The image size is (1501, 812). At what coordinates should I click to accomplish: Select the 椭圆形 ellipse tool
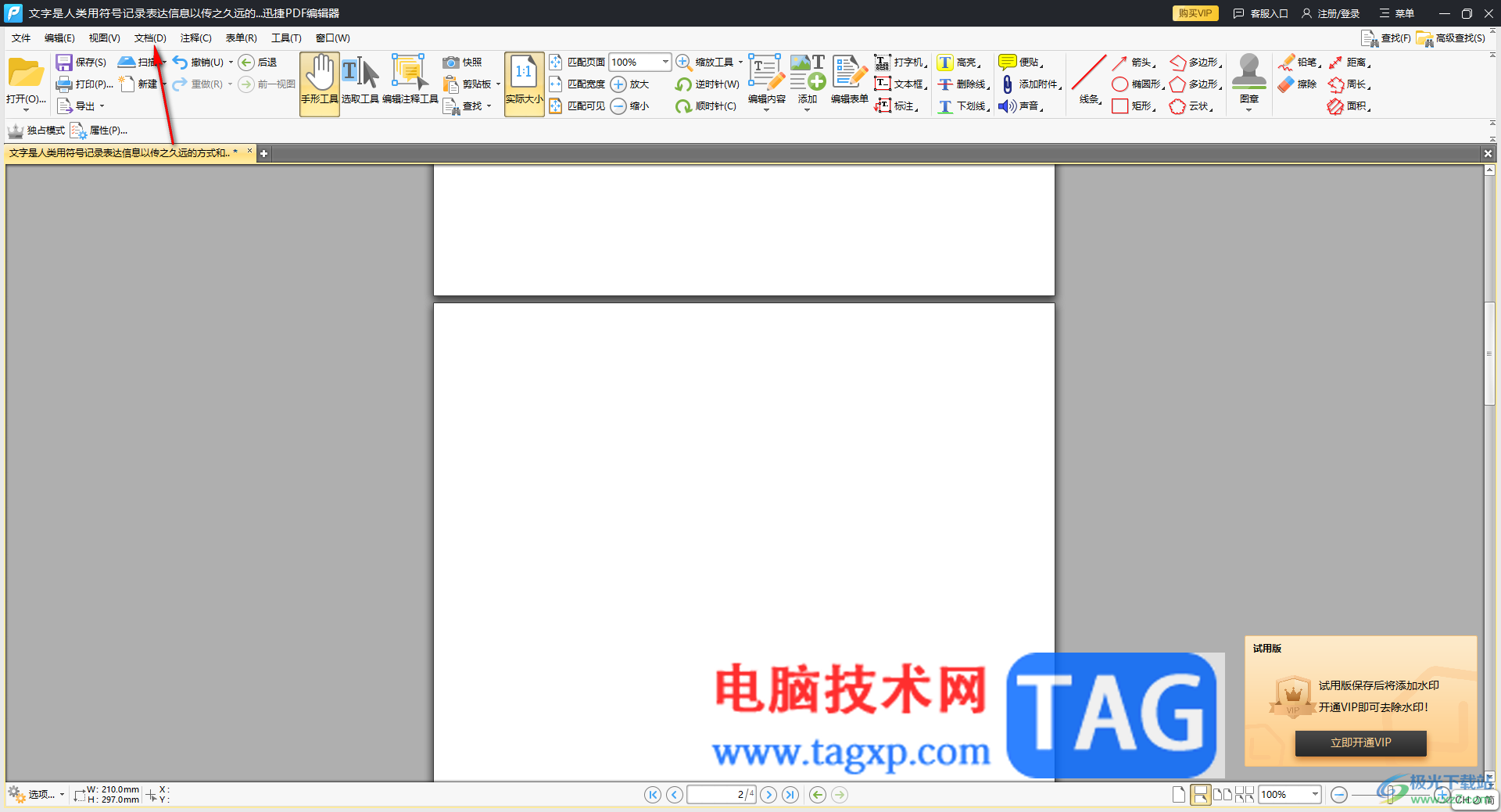(x=1137, y=84)
